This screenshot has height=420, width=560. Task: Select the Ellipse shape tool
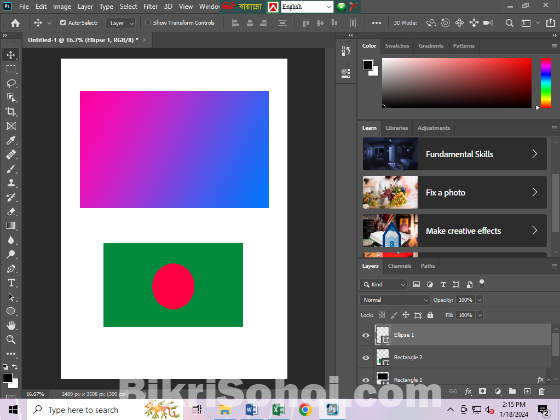click(11, 311)
